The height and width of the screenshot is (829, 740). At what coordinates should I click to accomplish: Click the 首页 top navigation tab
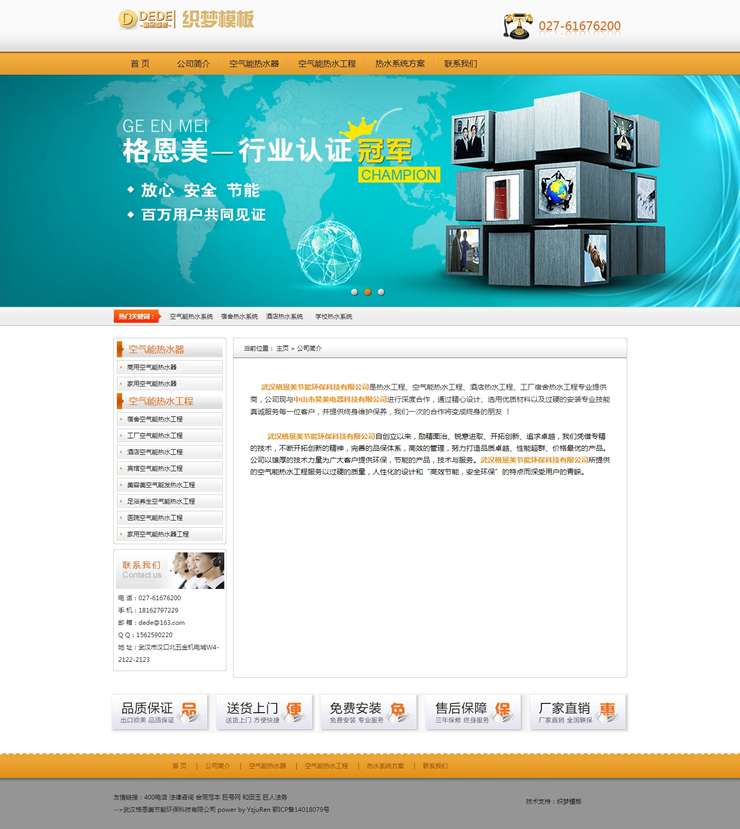140,63
